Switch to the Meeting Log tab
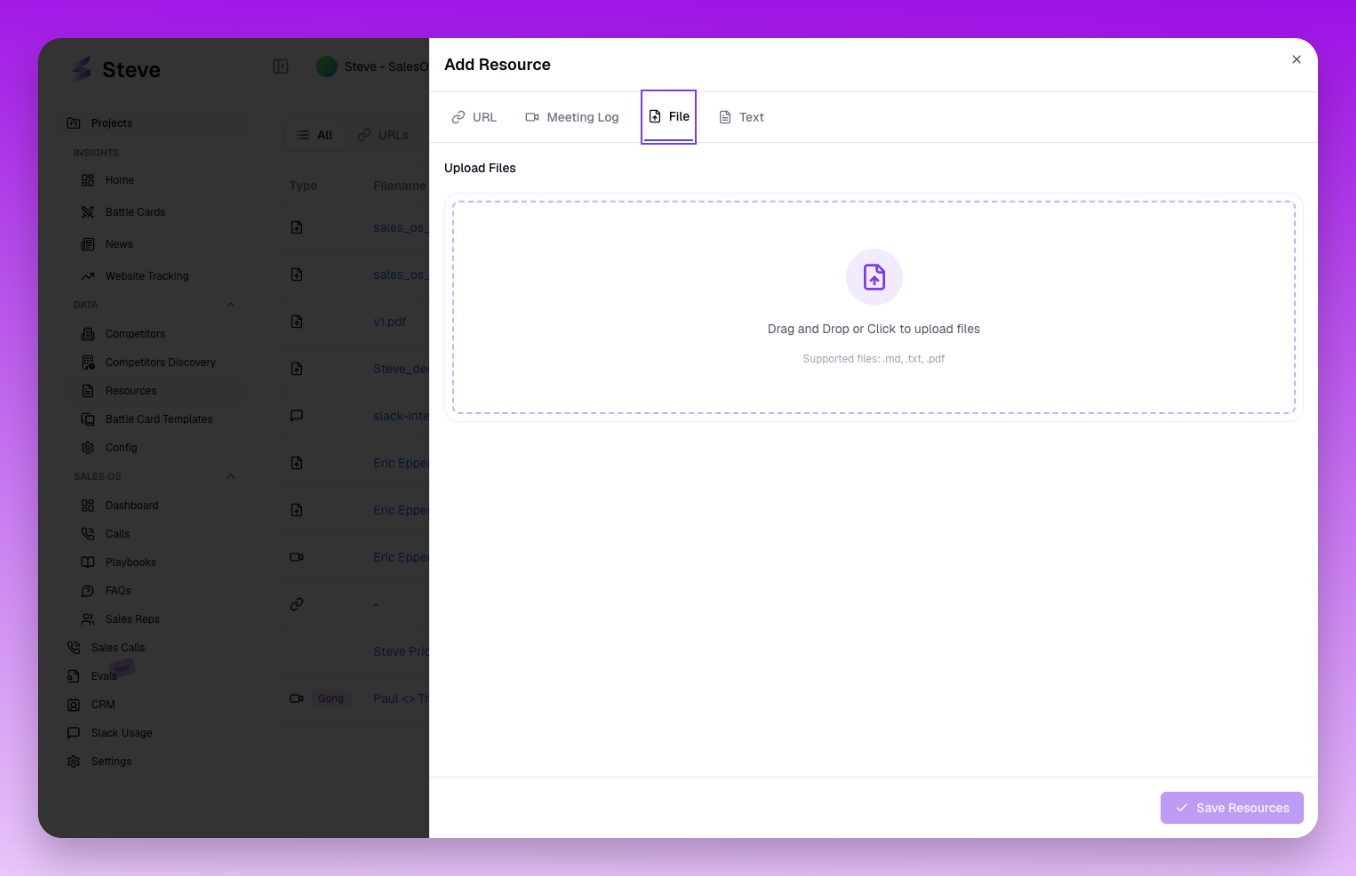 click(x=572, y=117)
